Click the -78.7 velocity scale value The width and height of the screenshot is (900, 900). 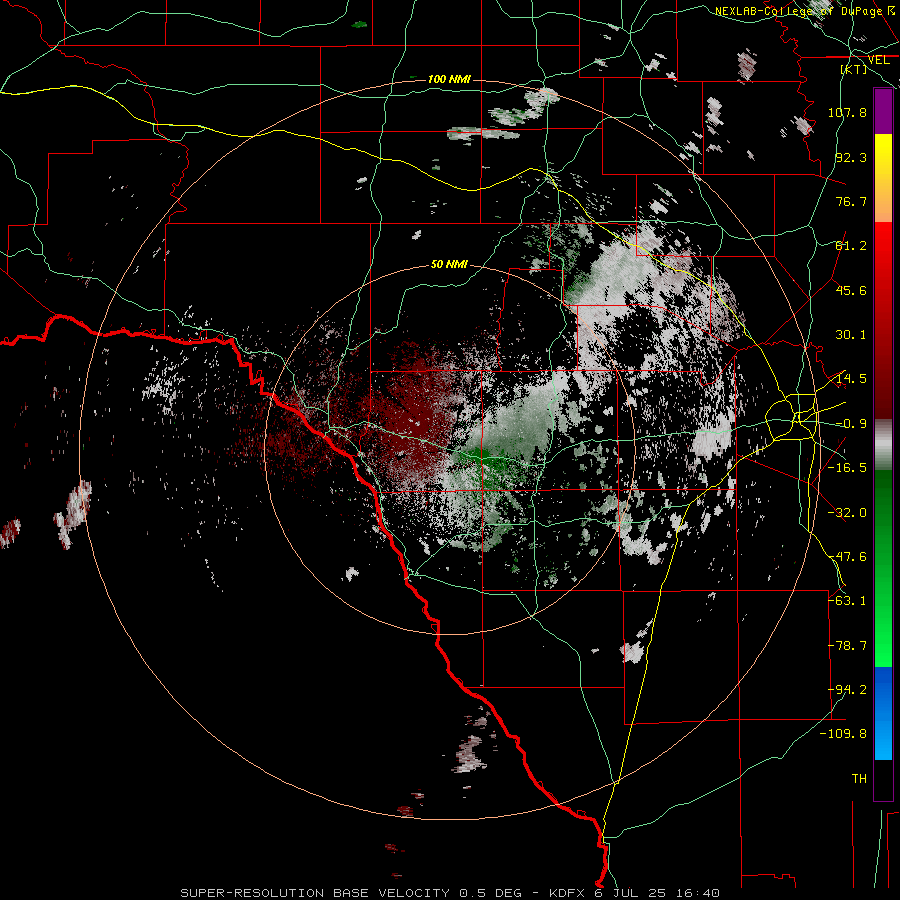pyautogui.click(x=847, y=646)
